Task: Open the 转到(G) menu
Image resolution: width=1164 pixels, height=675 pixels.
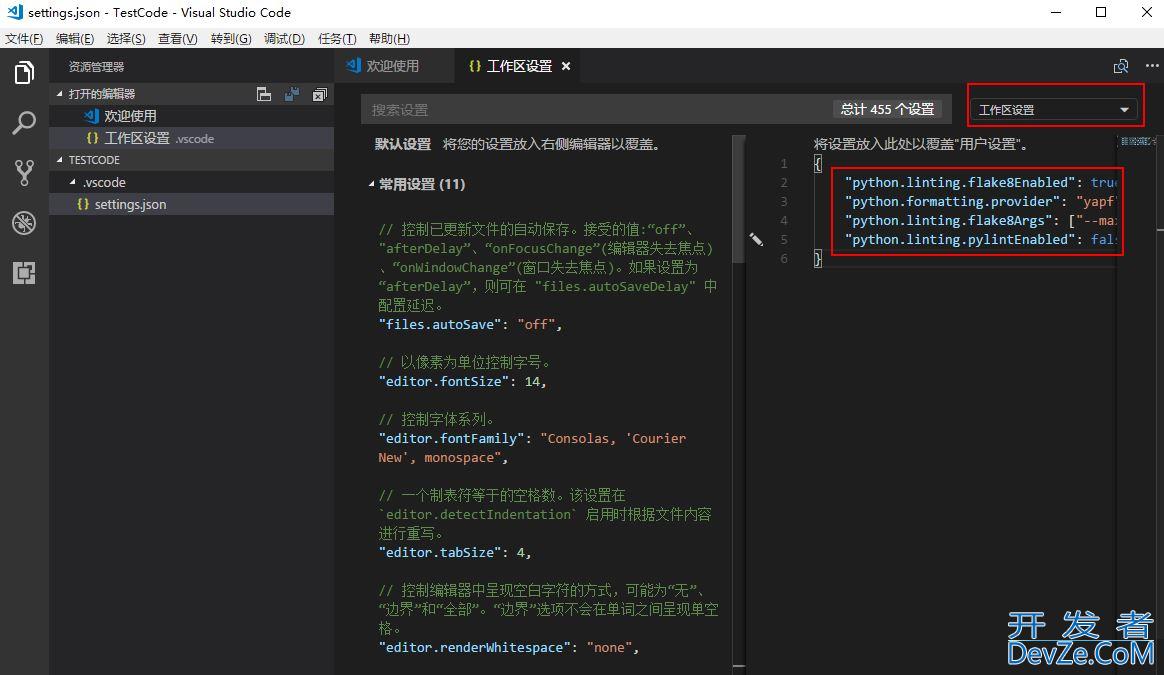Action: (x=231, y=39)
